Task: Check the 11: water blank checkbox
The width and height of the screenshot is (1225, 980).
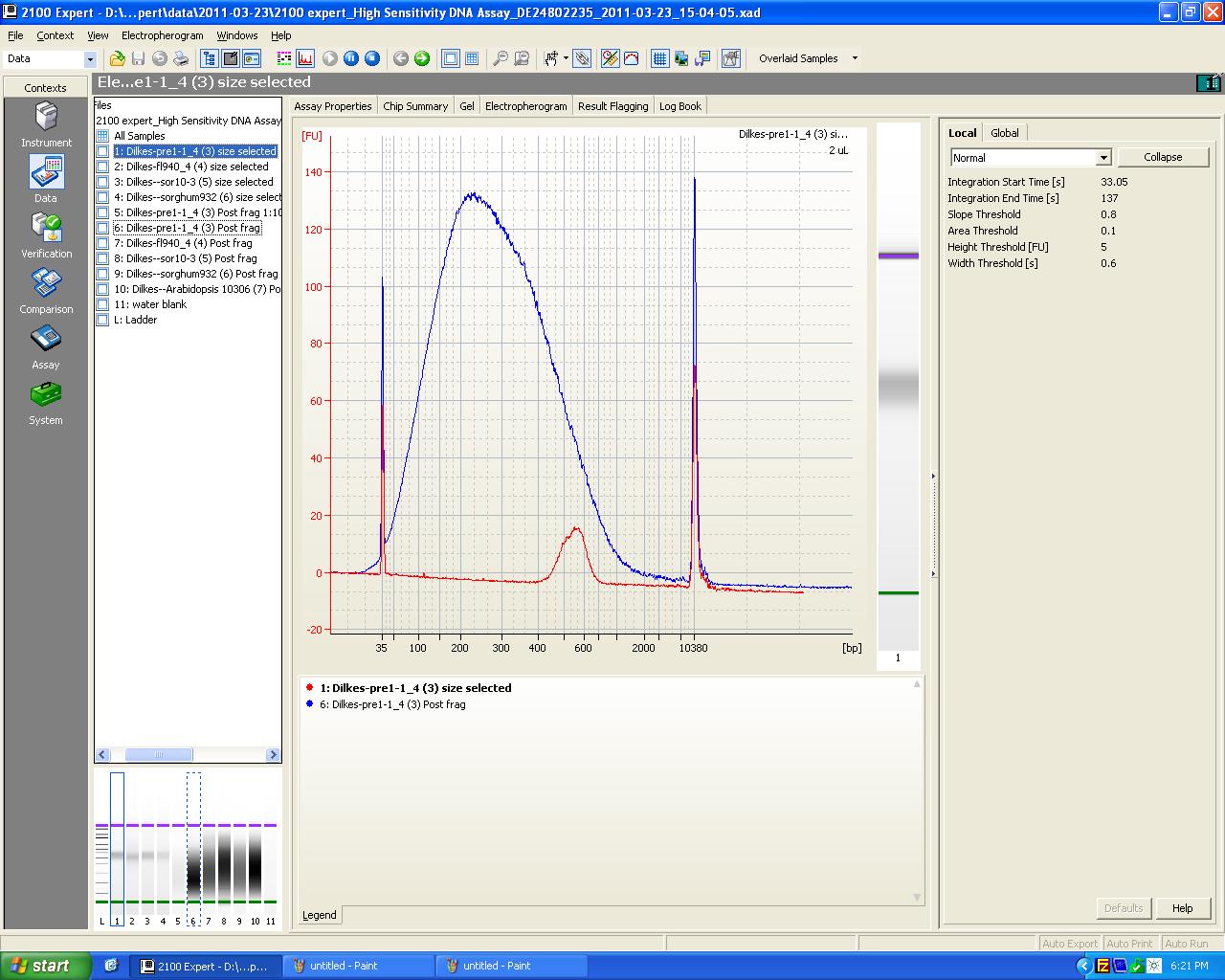Action: click(102, 304)
